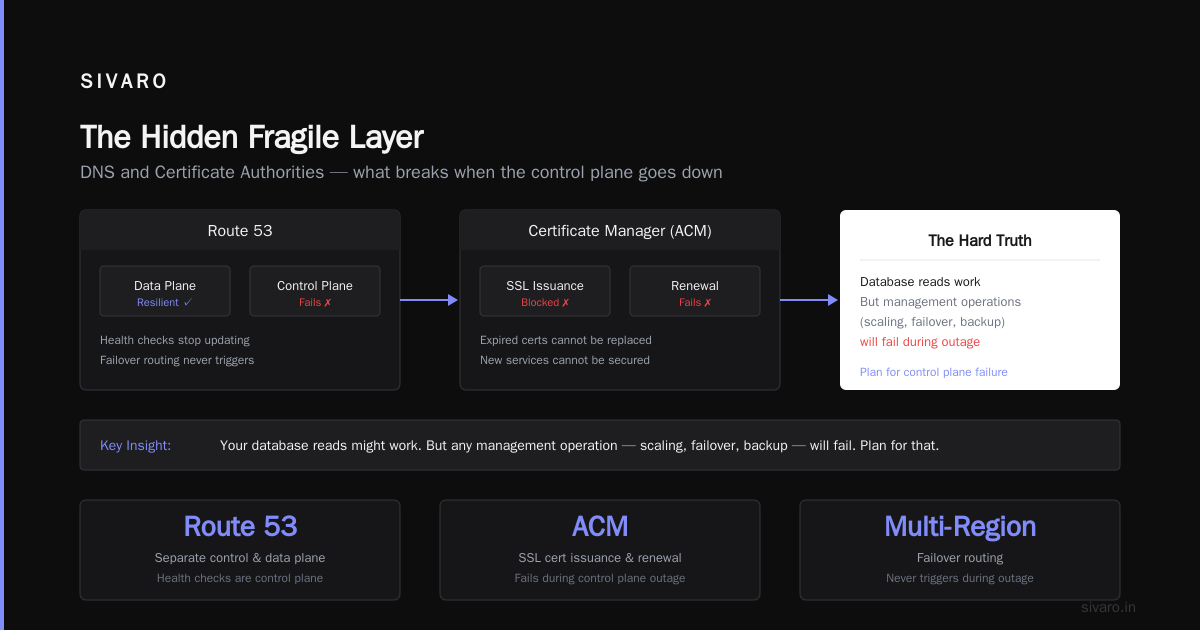Click 'Fails during control plane outage' text
Viewport: 1200px width, 630px height.
coord(600,578)
